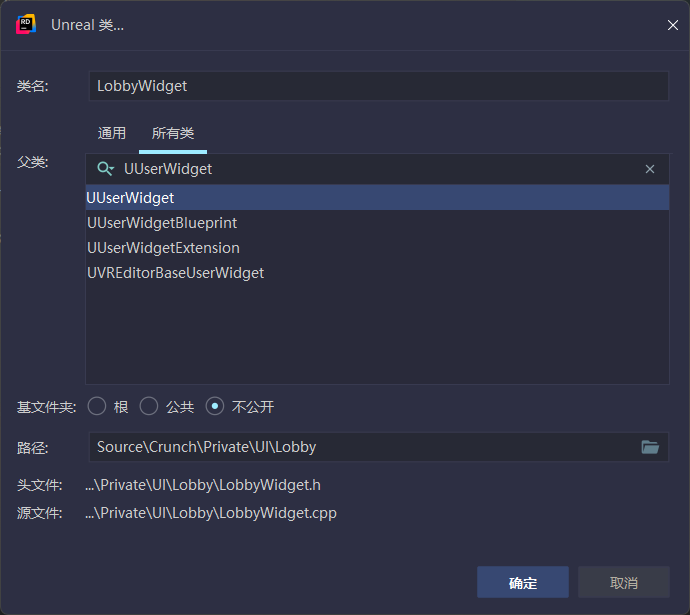
Task: Click the LobbyWidget.h header file path
Action: (x=203, y=485)
